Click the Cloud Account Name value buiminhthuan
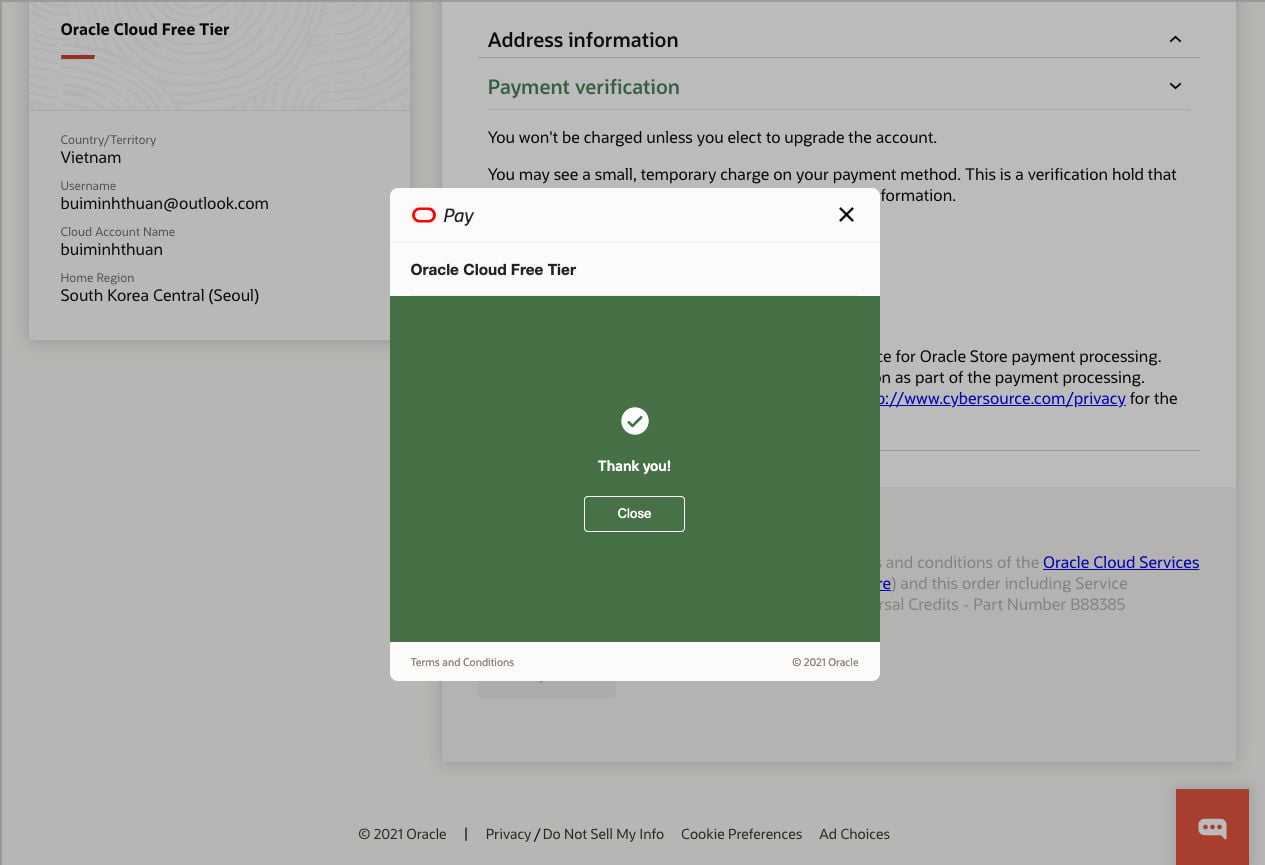 click(x=112, y=249)
